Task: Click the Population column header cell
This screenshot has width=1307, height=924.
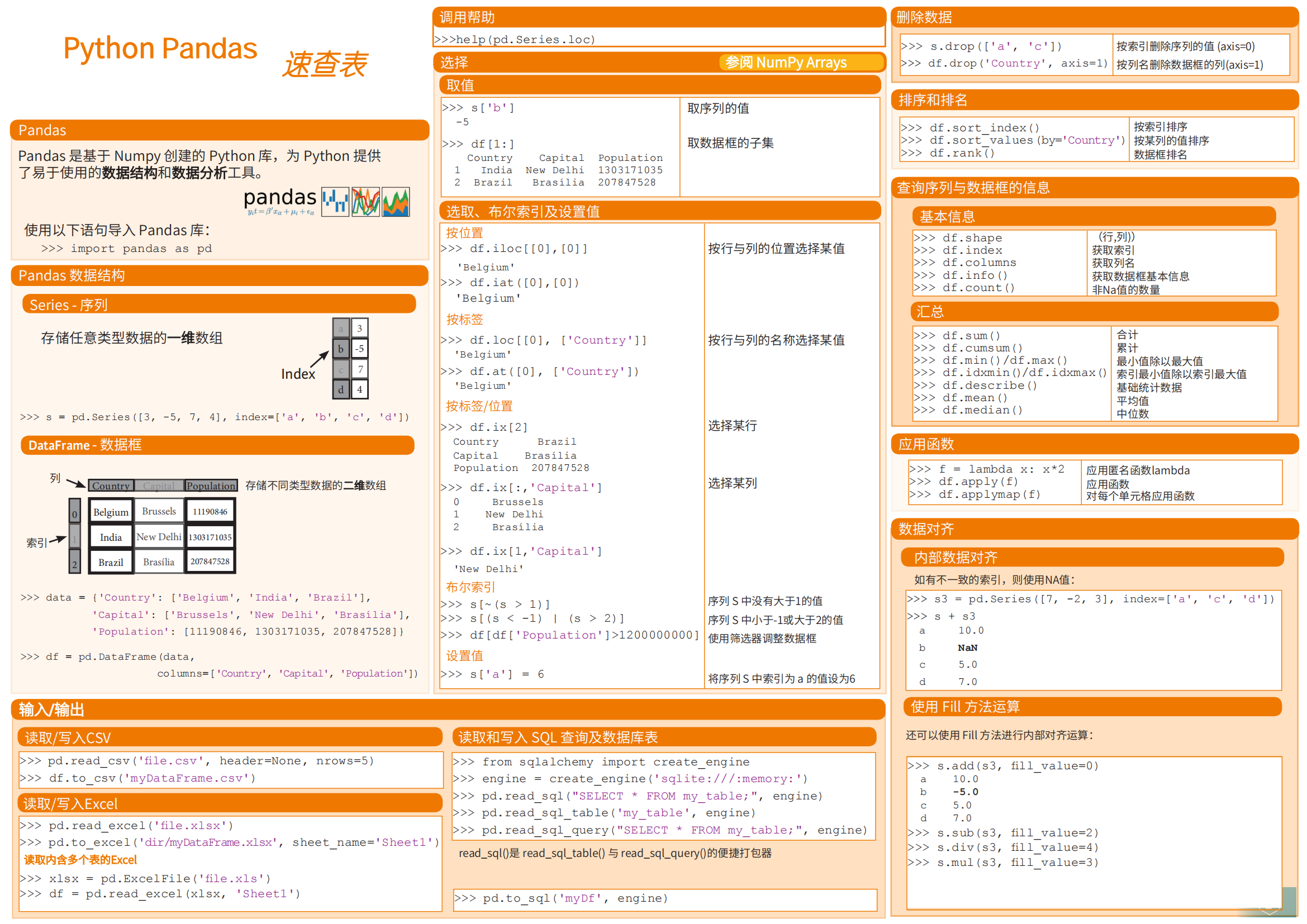Action: point(211,485)
